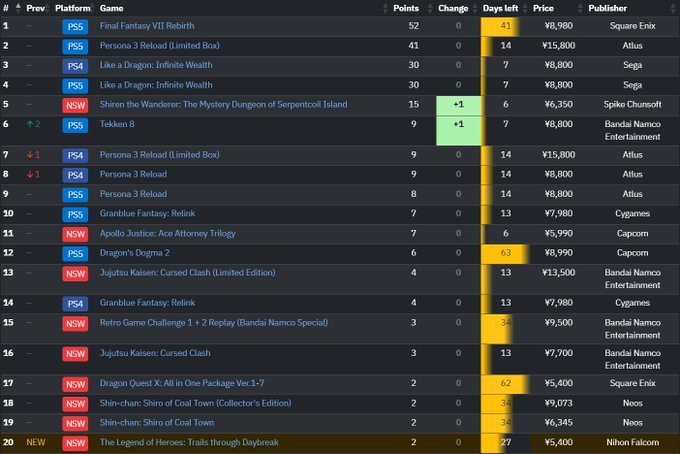Sort the table by the # rank column

click(x=11, y=8)
